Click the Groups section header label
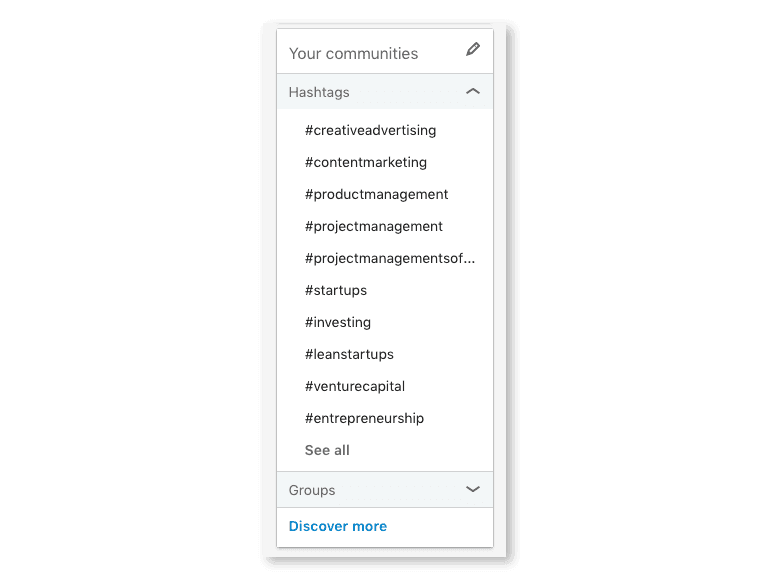The width and height of the screenshot is (769, 582). pos(312,490)
